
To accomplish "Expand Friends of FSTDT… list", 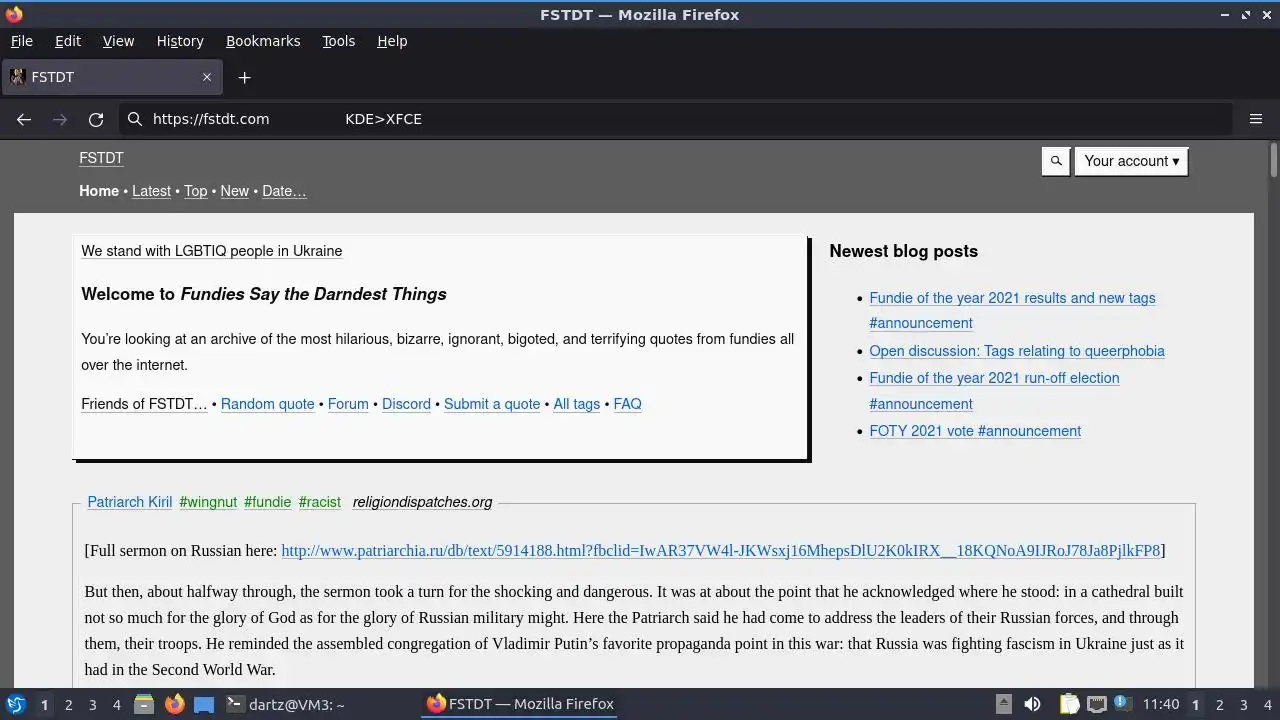I will 144,404.
